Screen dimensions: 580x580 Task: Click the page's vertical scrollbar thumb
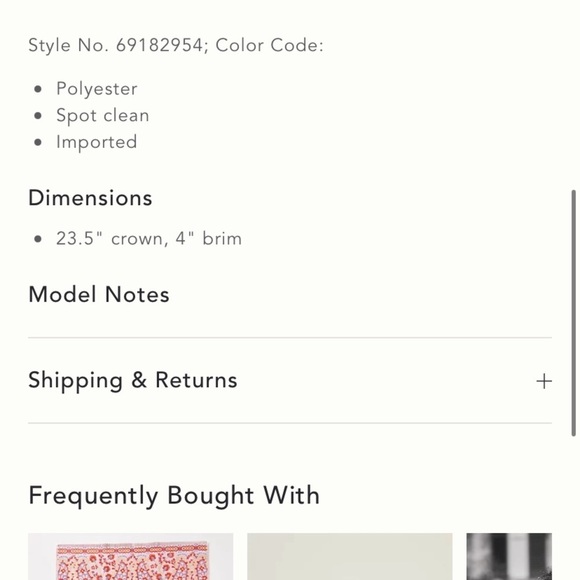pyautogui.click(x=573, y=313)
